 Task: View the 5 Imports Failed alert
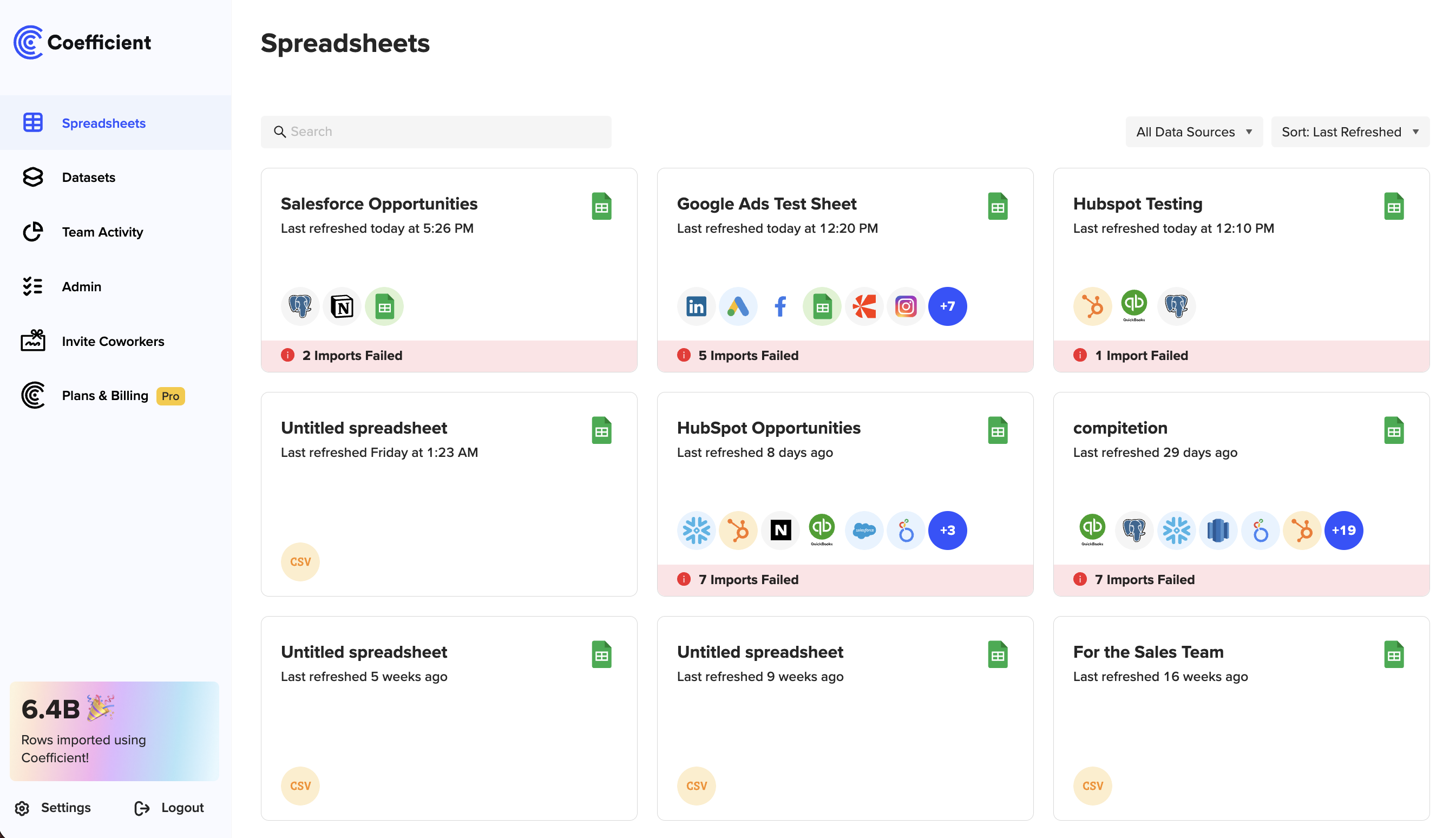coord(747,356)
